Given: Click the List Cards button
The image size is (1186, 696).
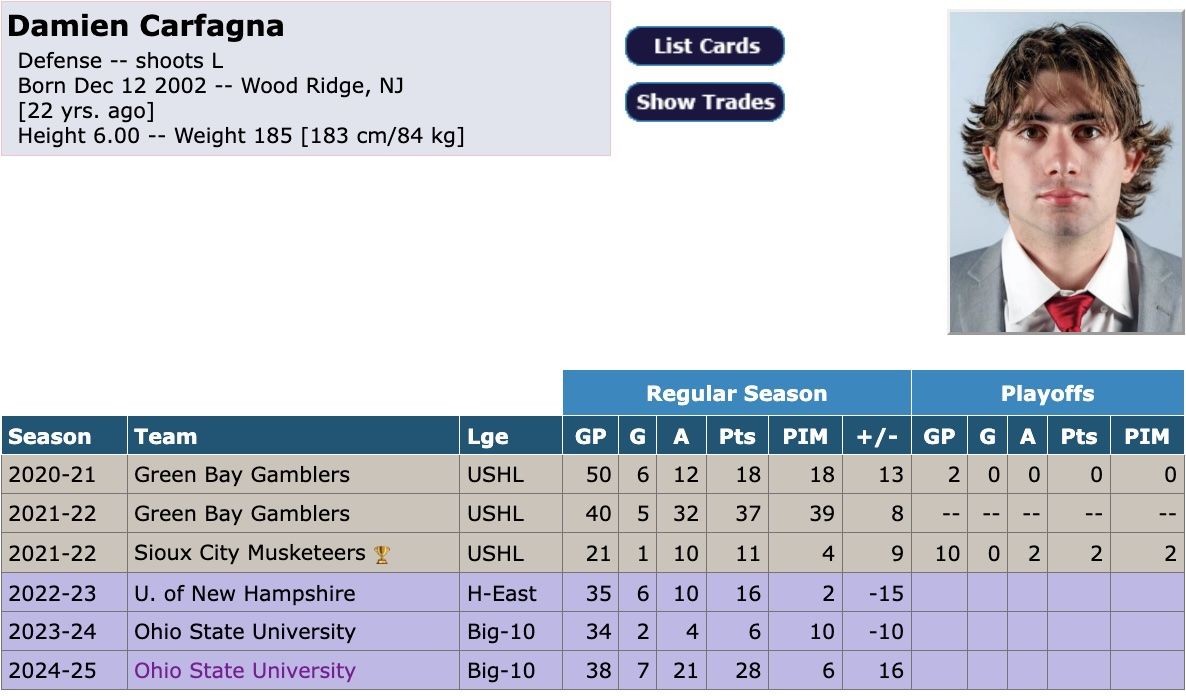Looking at the screenshot, I should tap(705, 46).
